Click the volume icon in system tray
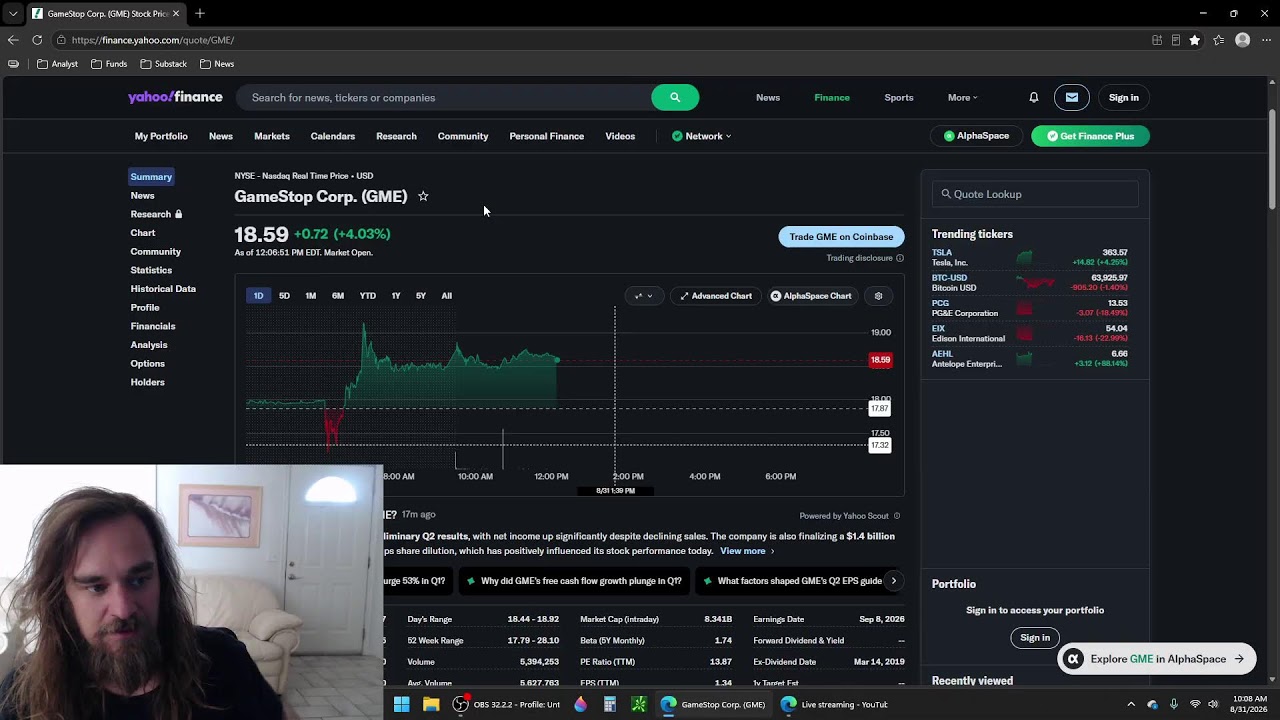The image size is (1280, 720). tap(1214, 704)
